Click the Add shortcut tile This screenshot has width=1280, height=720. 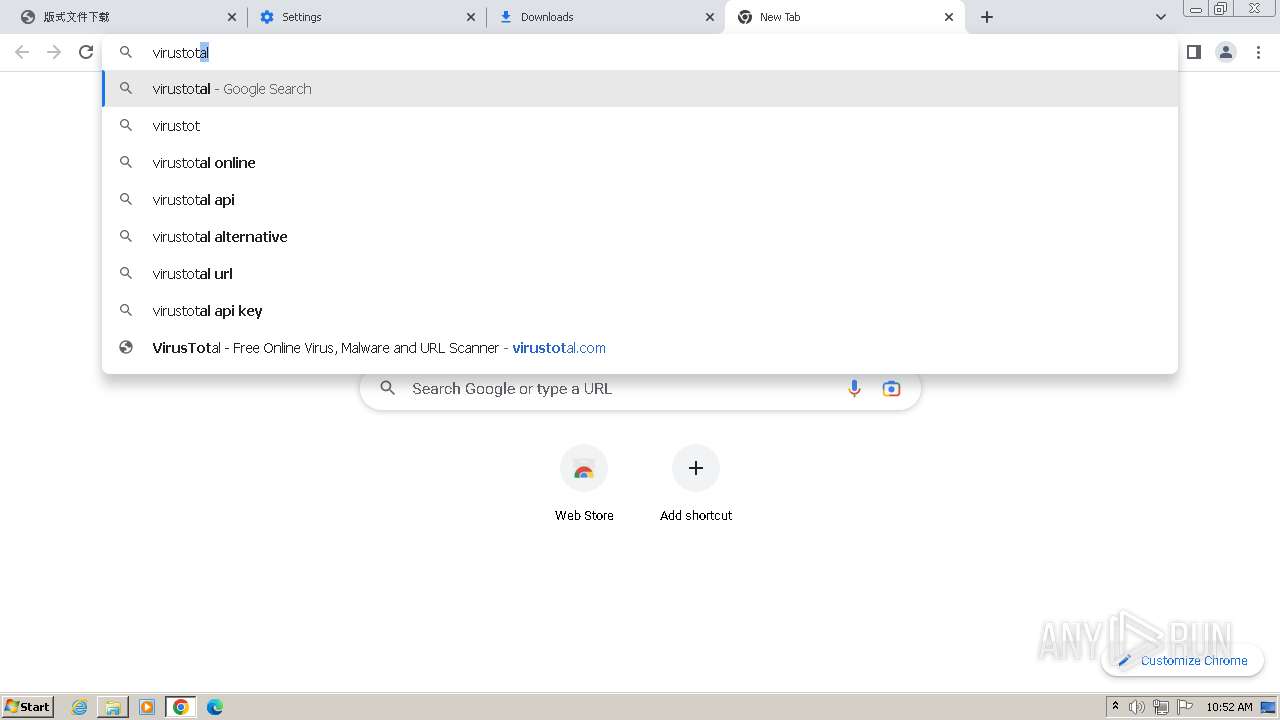click(696, 485)
